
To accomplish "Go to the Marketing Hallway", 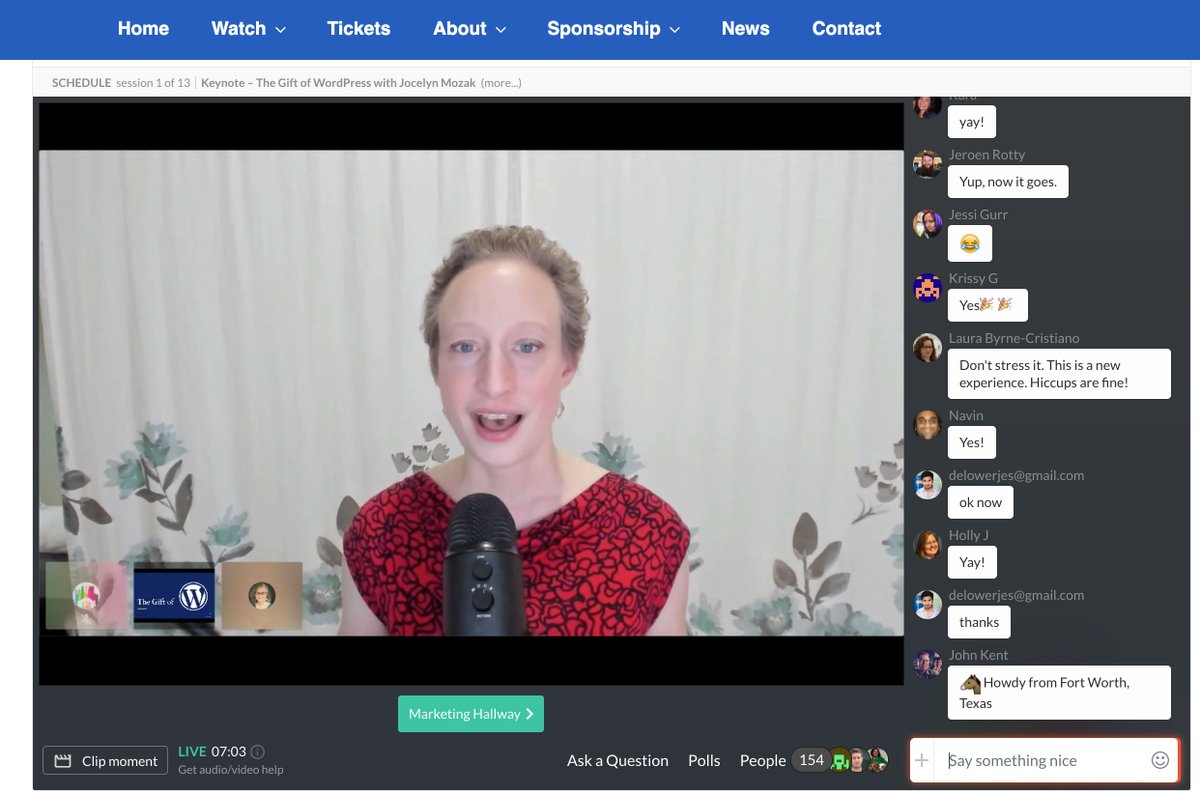I will tap(471, 714).
